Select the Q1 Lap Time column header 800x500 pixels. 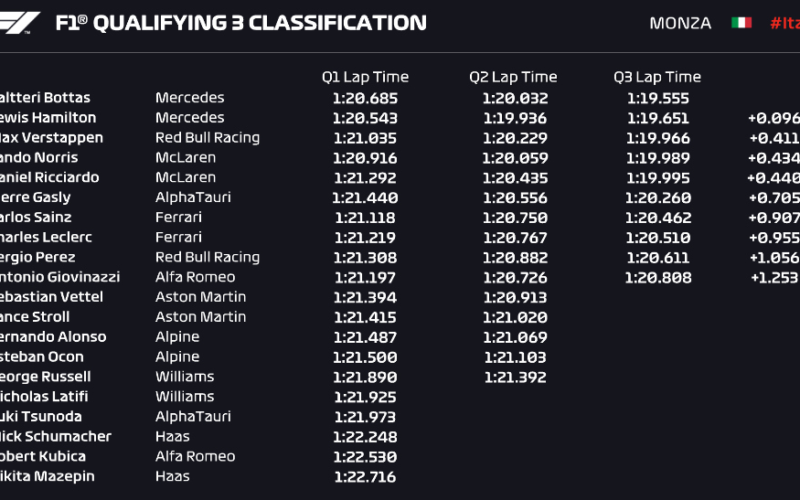tap(365, 77)
